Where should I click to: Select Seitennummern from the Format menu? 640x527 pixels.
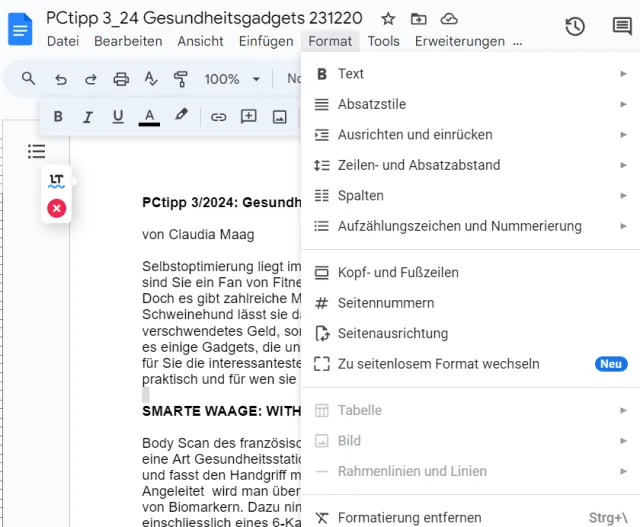[386, 303]
